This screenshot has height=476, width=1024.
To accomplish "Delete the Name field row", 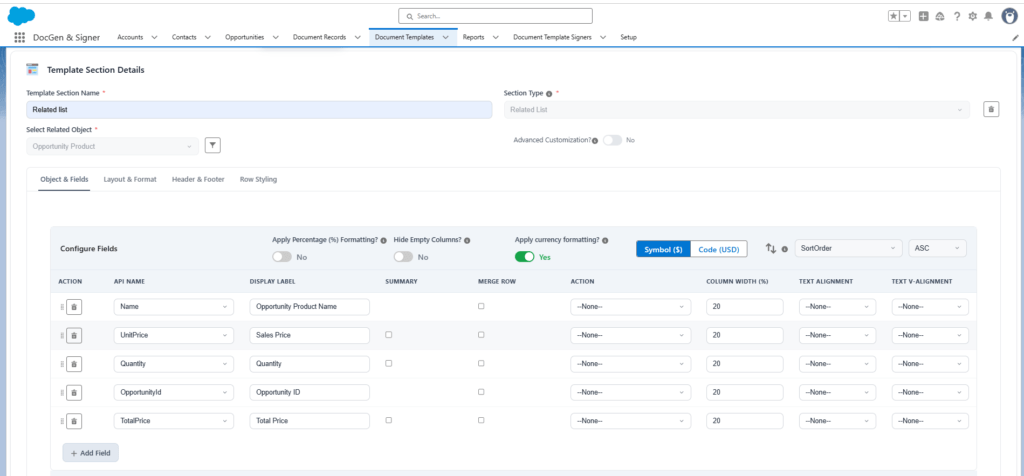I will click(x=74, y=307).
